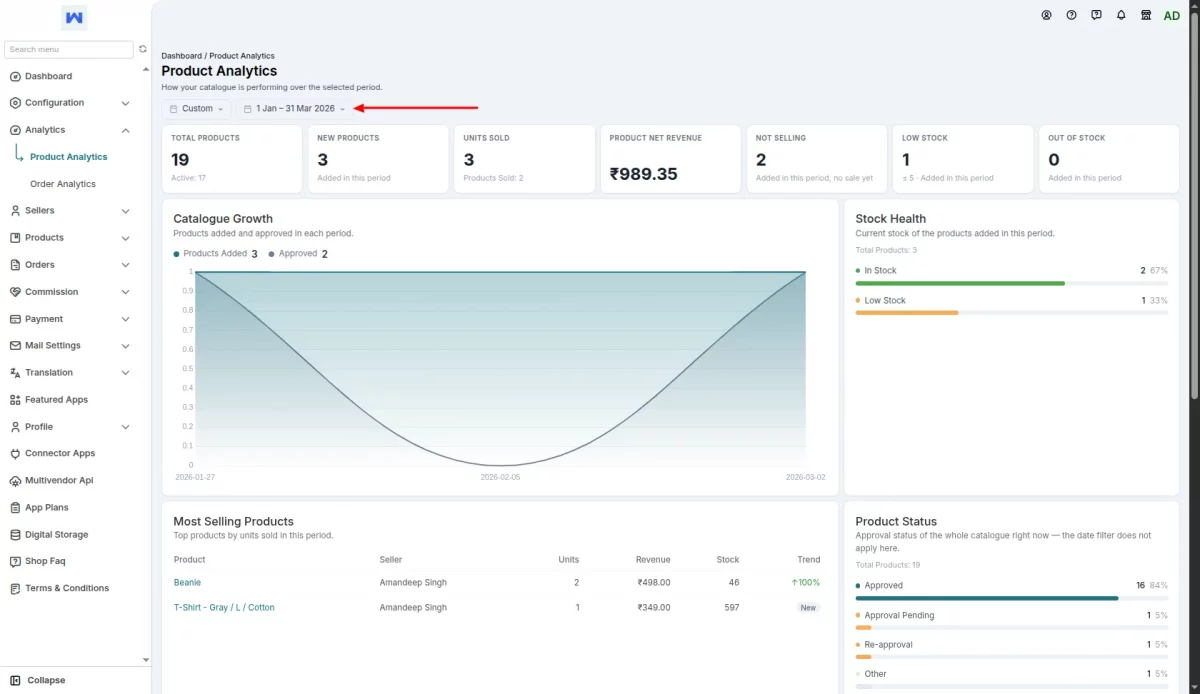Click the Not Selling card
1200x694 pixels.
point(816,159)
